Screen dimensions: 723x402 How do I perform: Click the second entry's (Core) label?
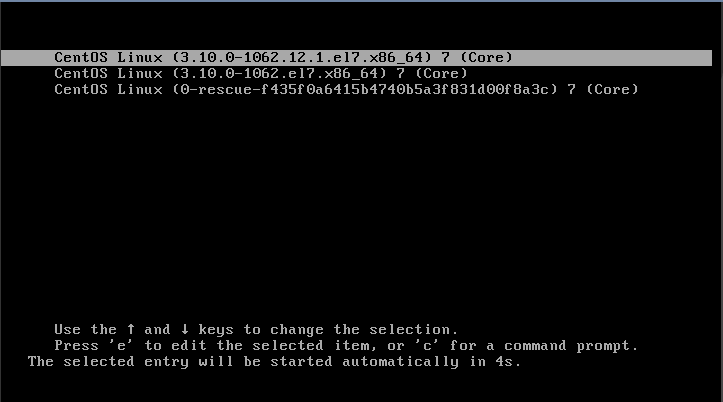pos(442,73)
